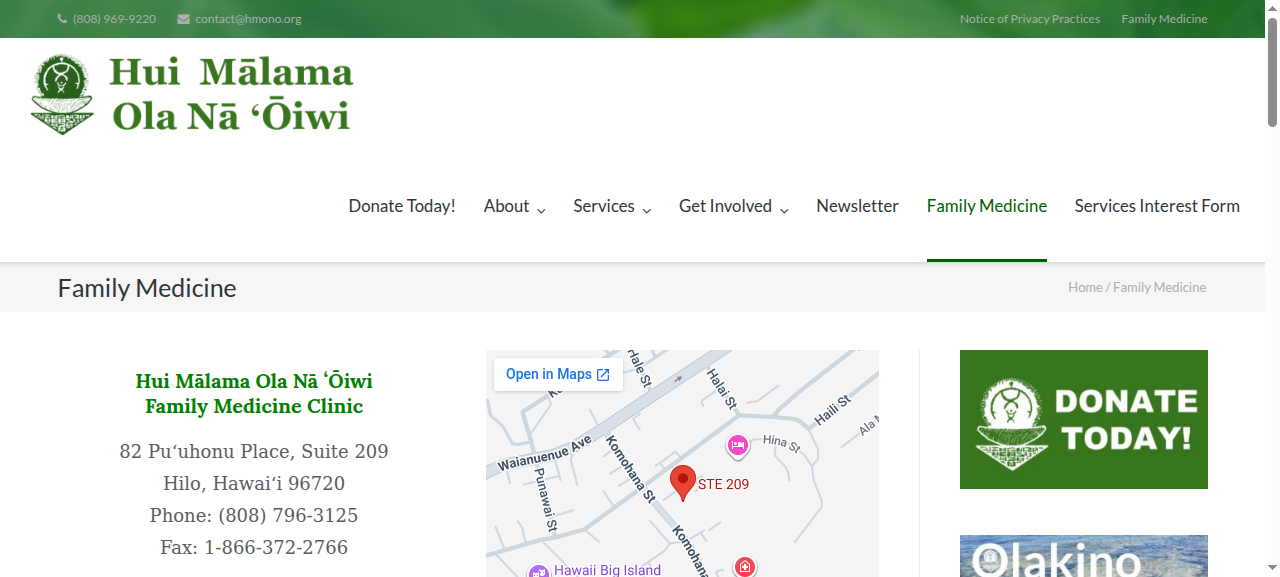Expand the Get Involved menu chevron
Screen dimensions: 1280x577
pyautogui.click(x=784, y=210)
